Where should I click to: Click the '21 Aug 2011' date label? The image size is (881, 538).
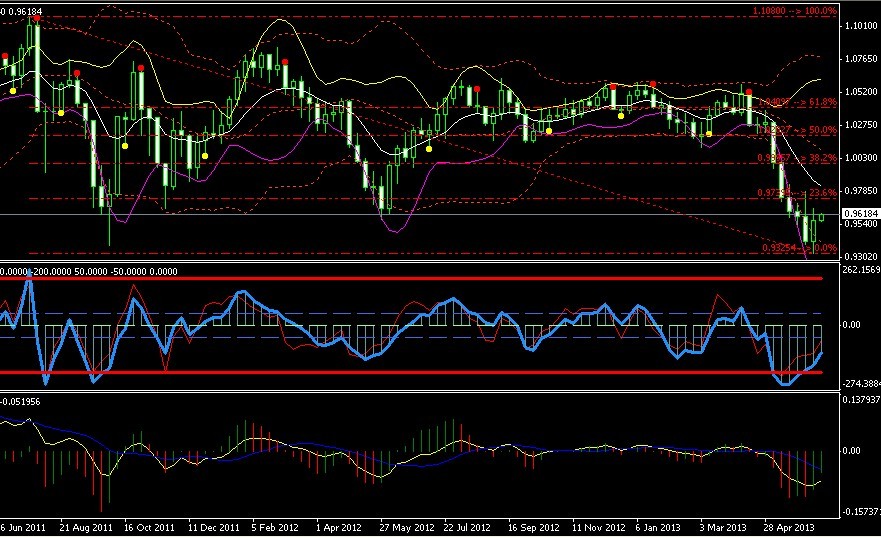pos(85,527)
